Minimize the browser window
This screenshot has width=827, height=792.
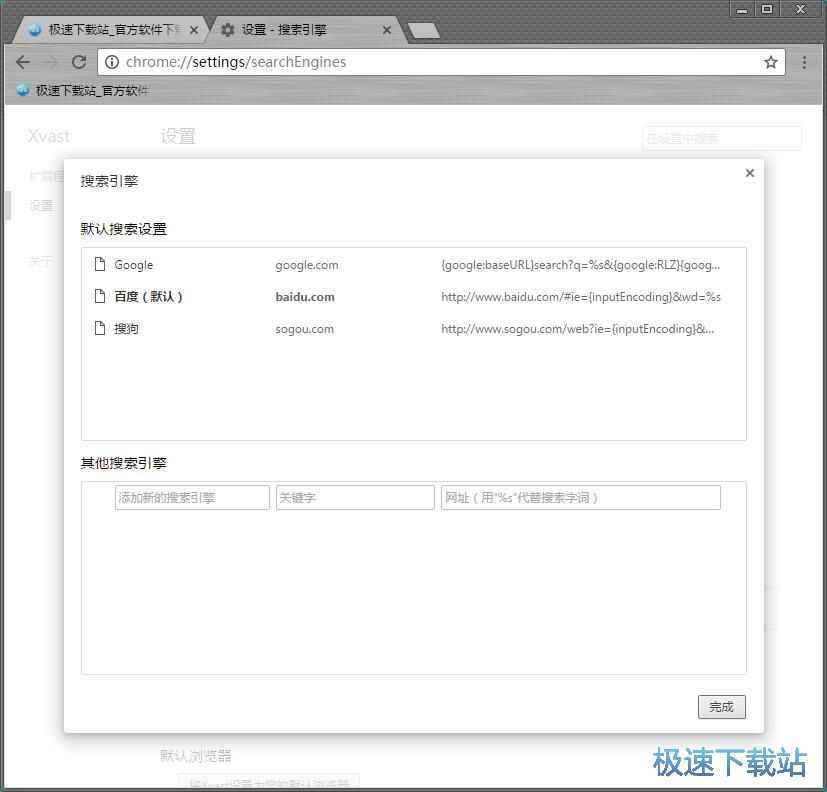pos(742,9)
